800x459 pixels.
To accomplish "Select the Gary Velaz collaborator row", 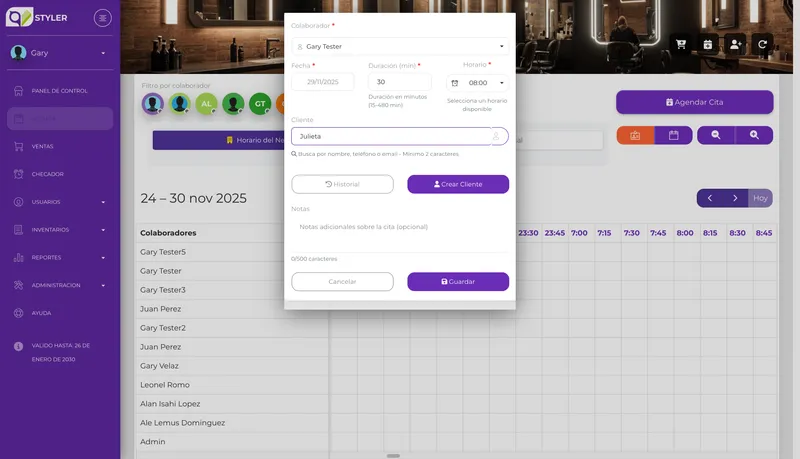I will pos(232,366).
